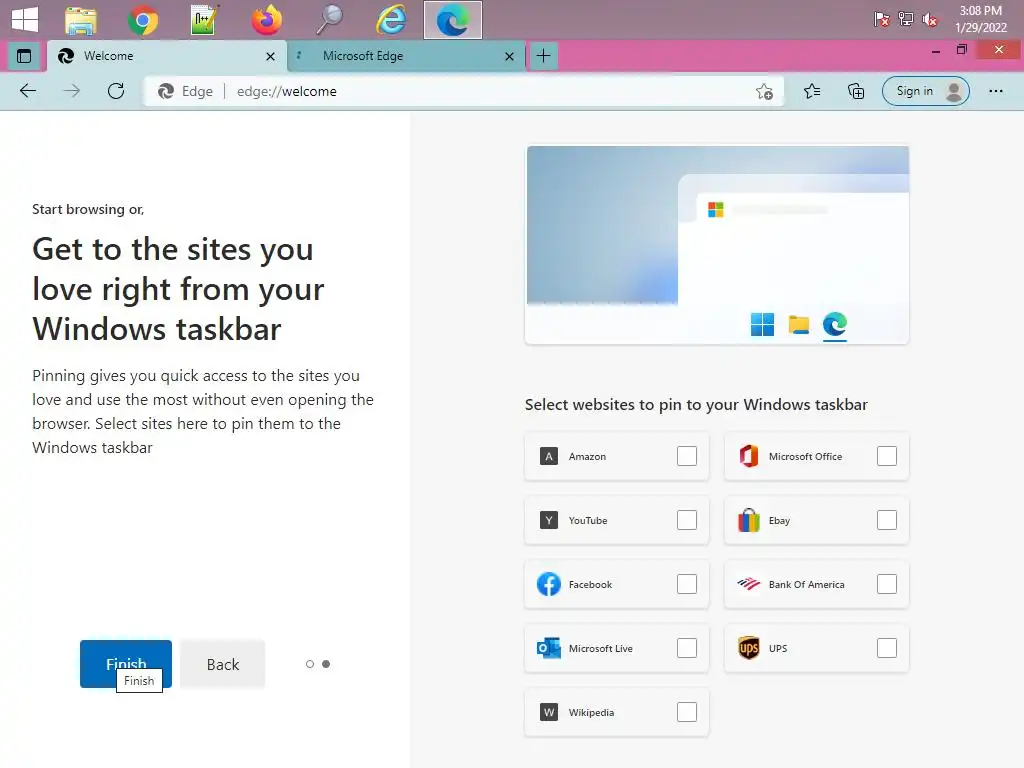
Task: Close the Microsoft Edge tab
Action: [509, 57]
